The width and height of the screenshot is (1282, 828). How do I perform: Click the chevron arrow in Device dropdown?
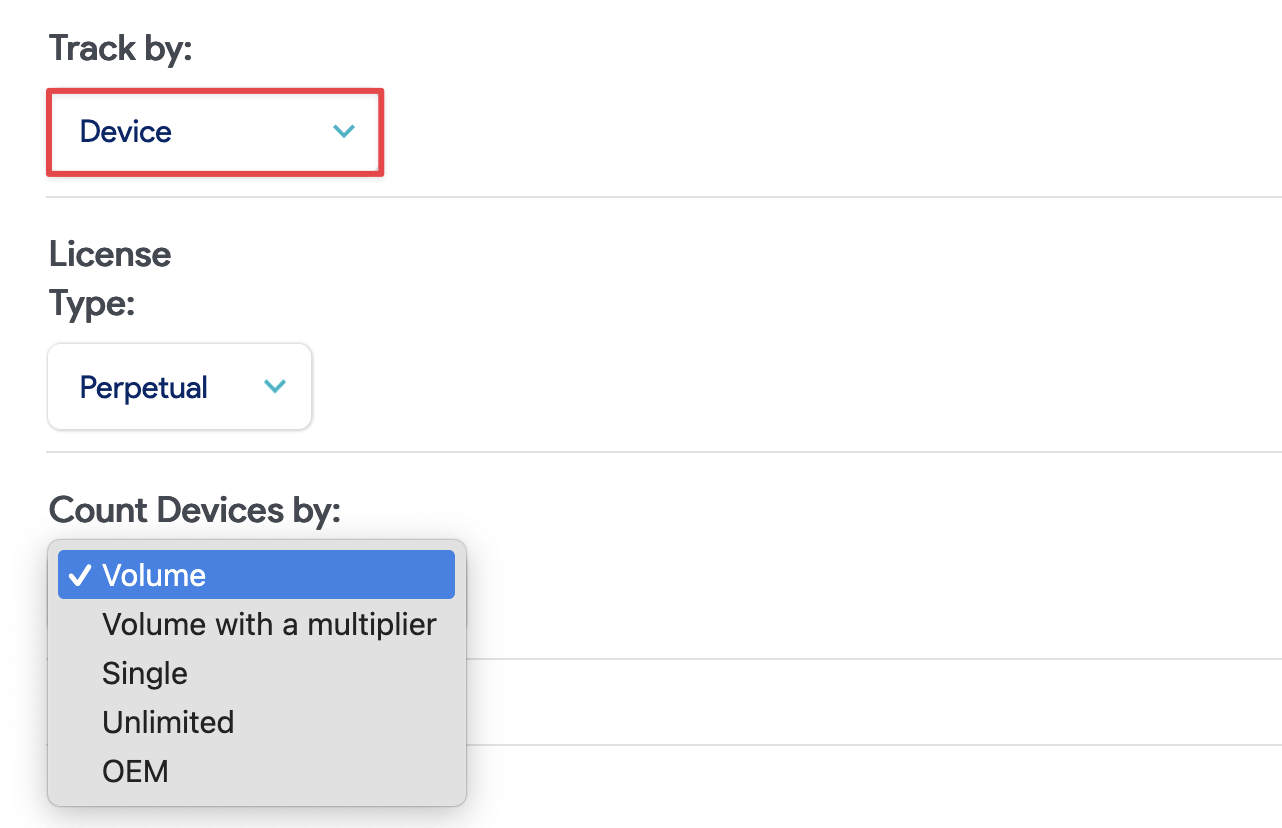pyautogui.click(x=344, y=132)
